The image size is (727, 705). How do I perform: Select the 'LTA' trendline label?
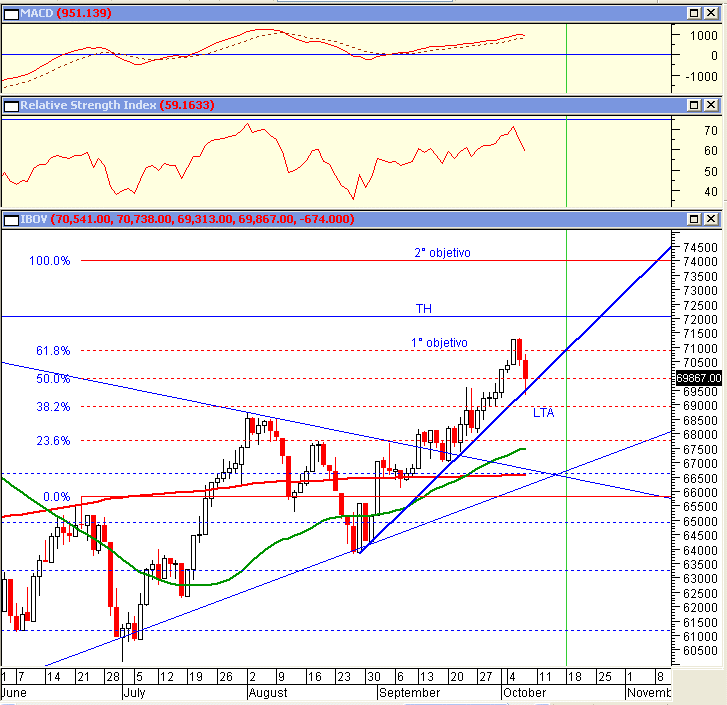[x=543, y=412]
